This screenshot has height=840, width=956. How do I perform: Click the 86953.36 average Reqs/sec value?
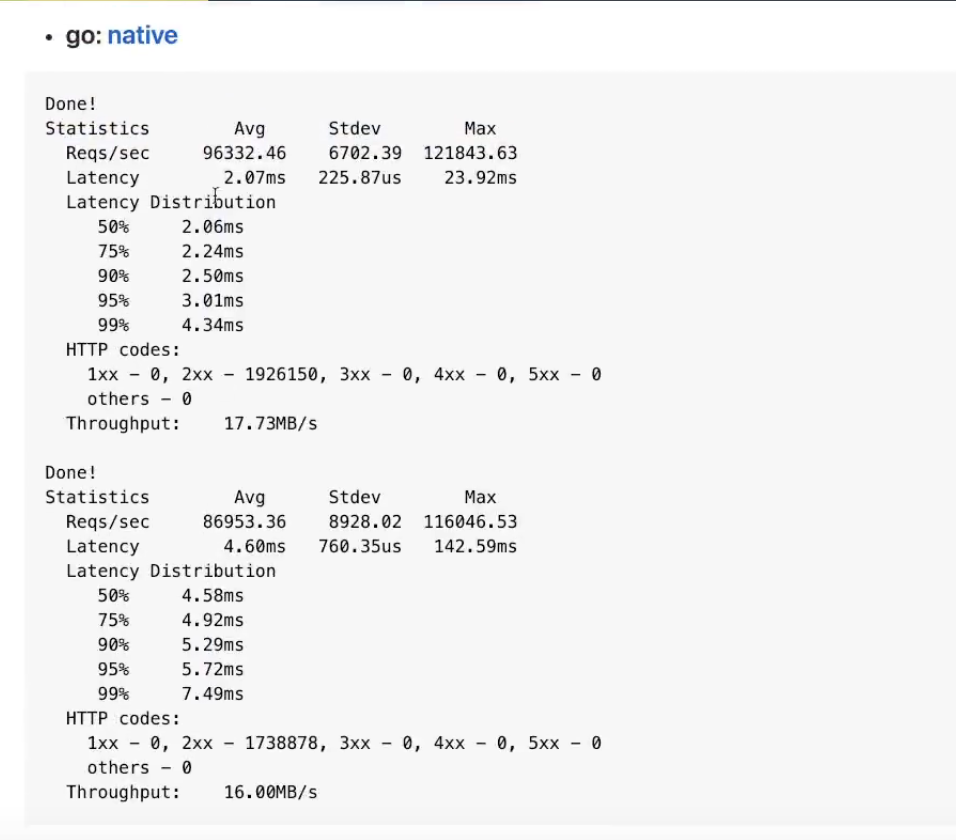[244, 522]
